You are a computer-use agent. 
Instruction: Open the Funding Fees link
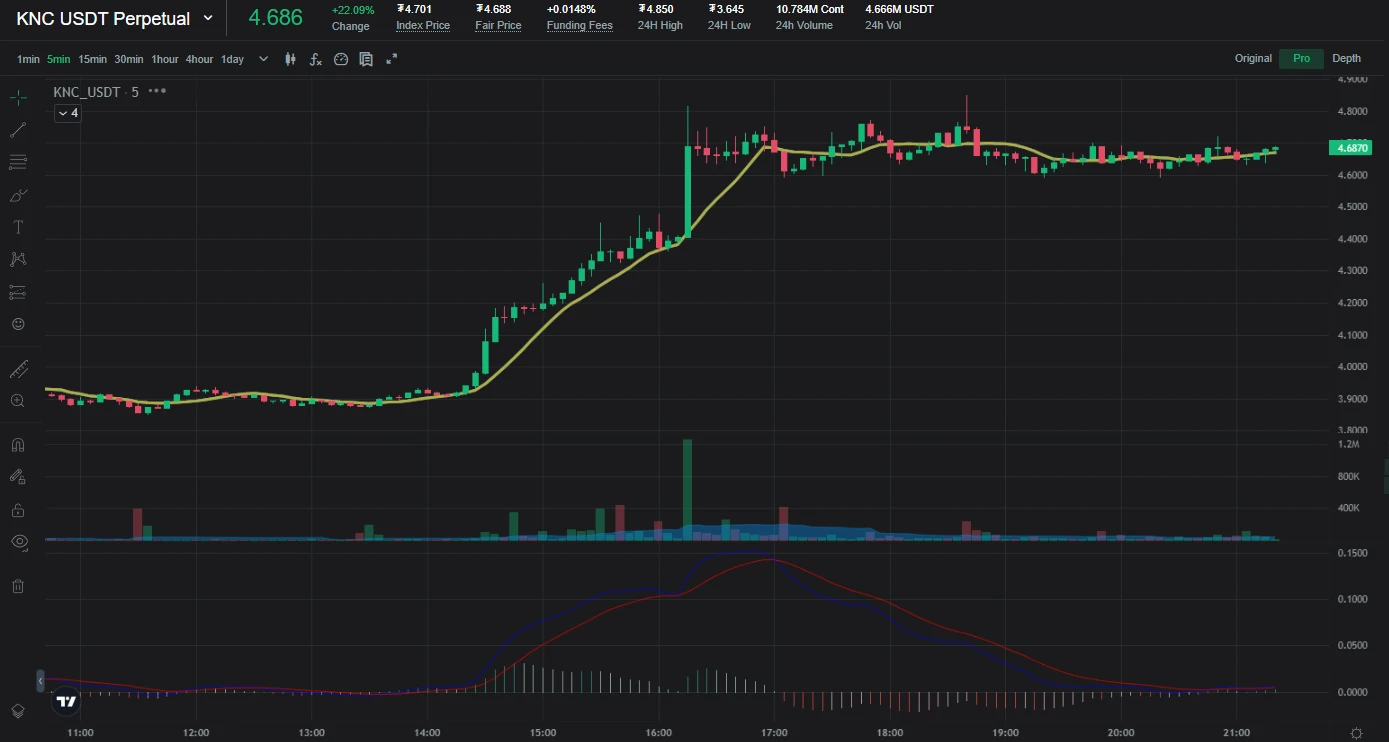tap(580, 26)
